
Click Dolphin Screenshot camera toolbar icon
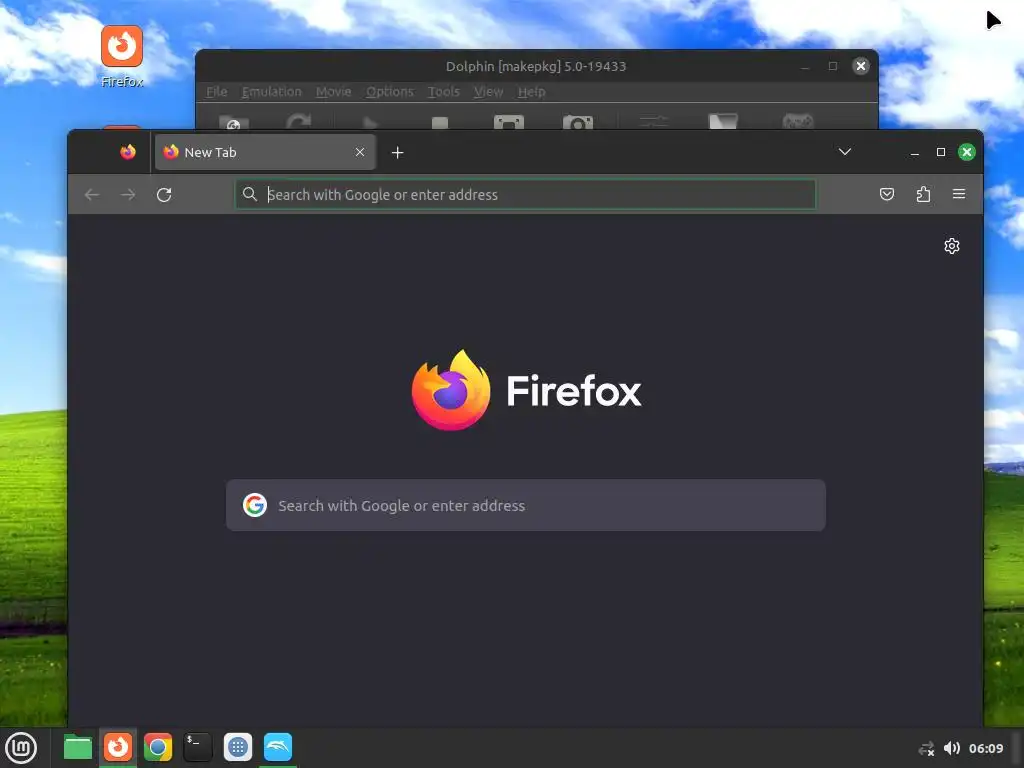(578, 122)
